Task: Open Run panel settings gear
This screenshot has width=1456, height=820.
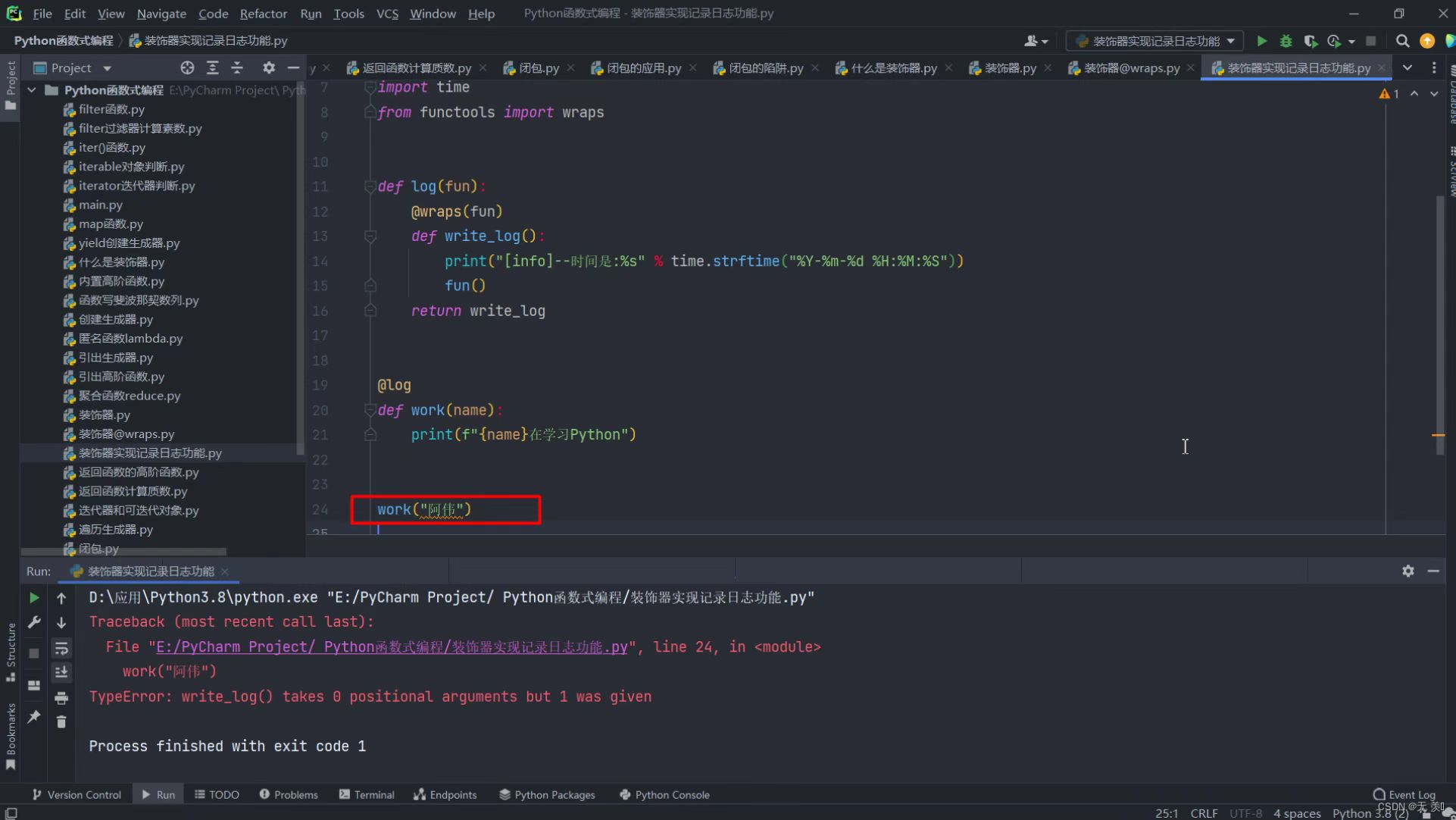Action: coord(1408,571)
